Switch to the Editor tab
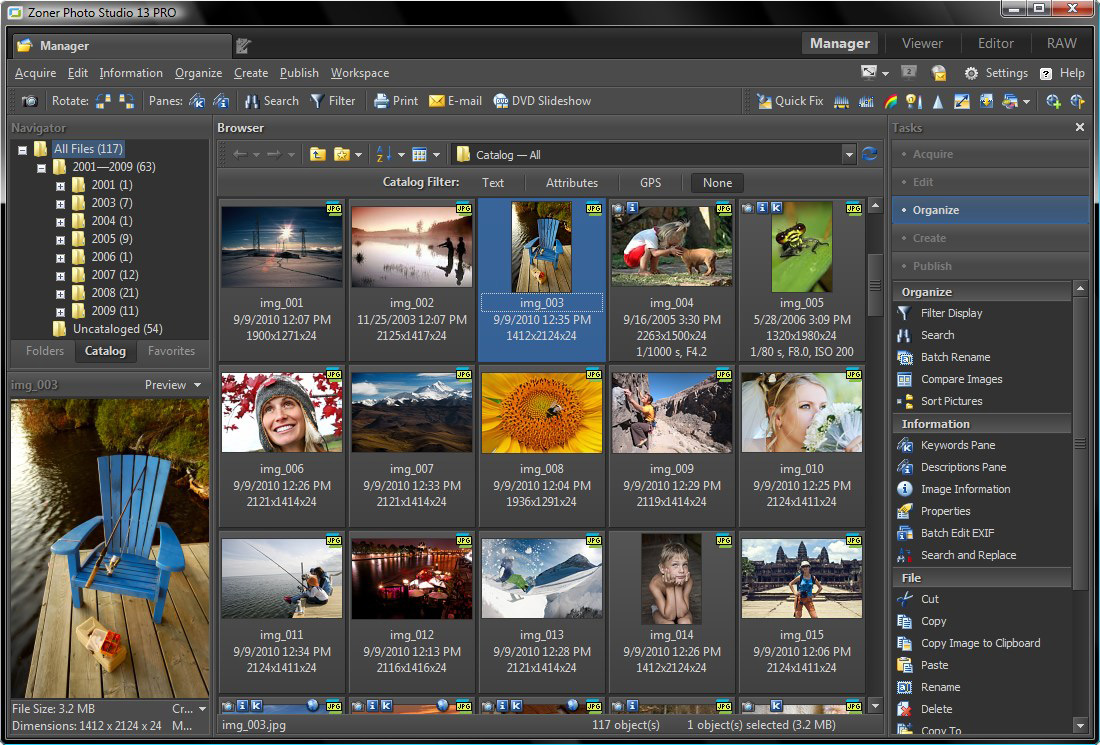1100x745 pixels. tap(995, 43)
